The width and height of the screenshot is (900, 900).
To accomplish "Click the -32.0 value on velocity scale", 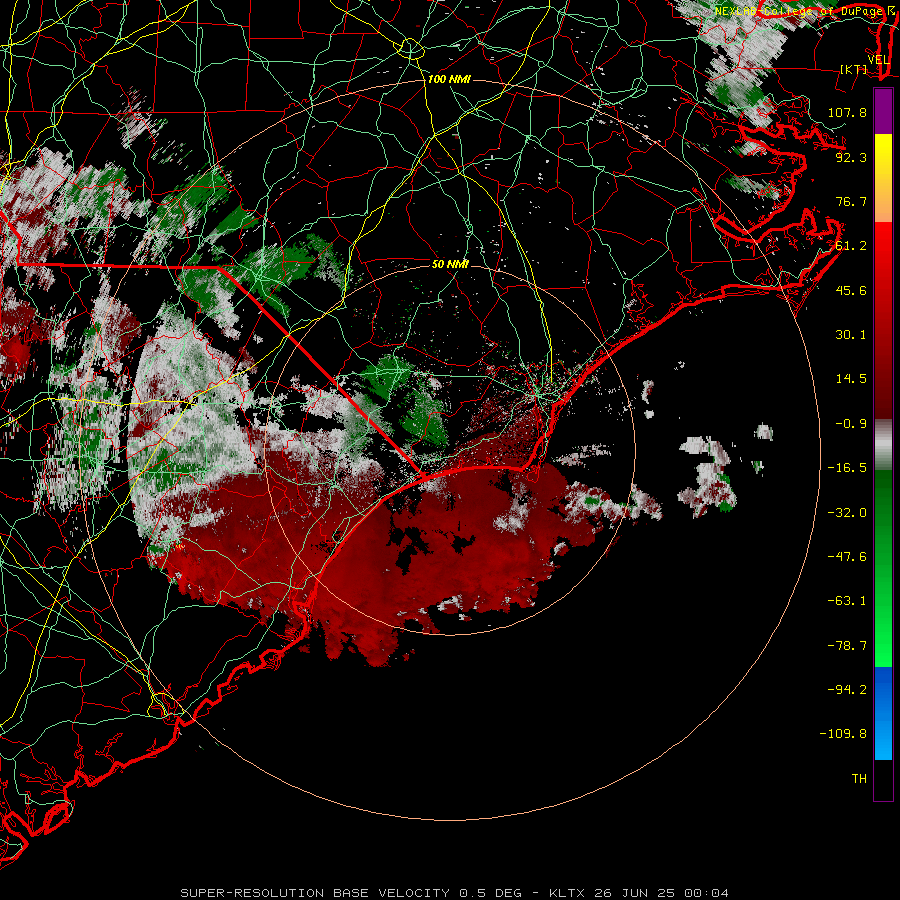I will (x=847, y=513).
